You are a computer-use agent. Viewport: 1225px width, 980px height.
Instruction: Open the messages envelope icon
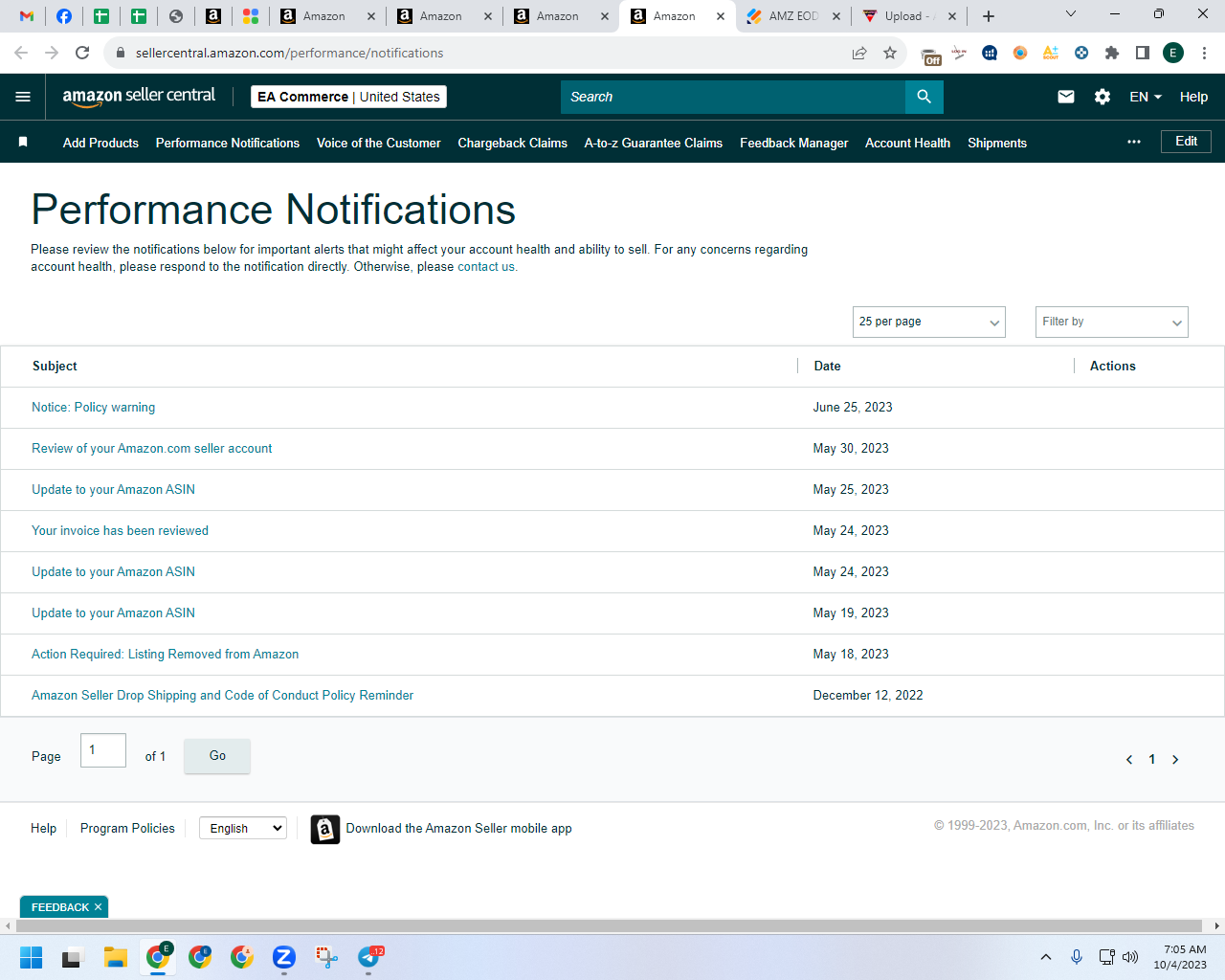[1066, 97]
